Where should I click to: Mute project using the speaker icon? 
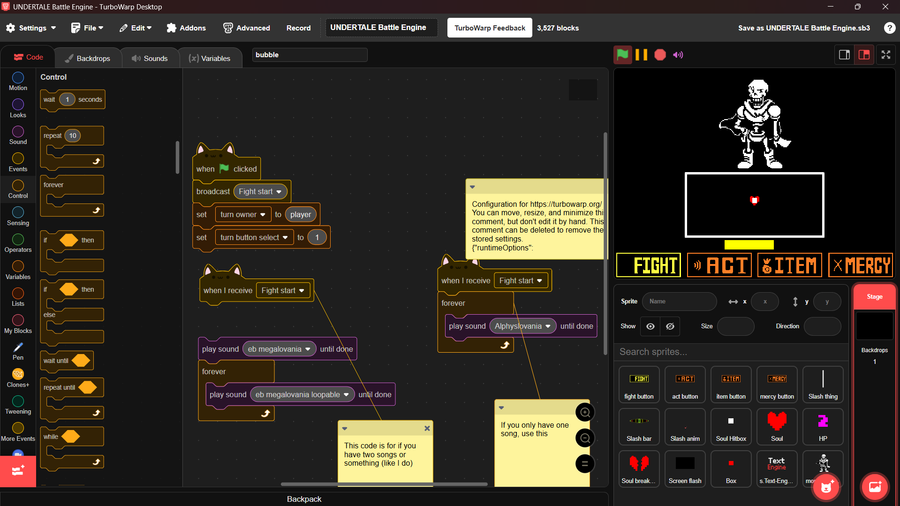coord(678,55)
